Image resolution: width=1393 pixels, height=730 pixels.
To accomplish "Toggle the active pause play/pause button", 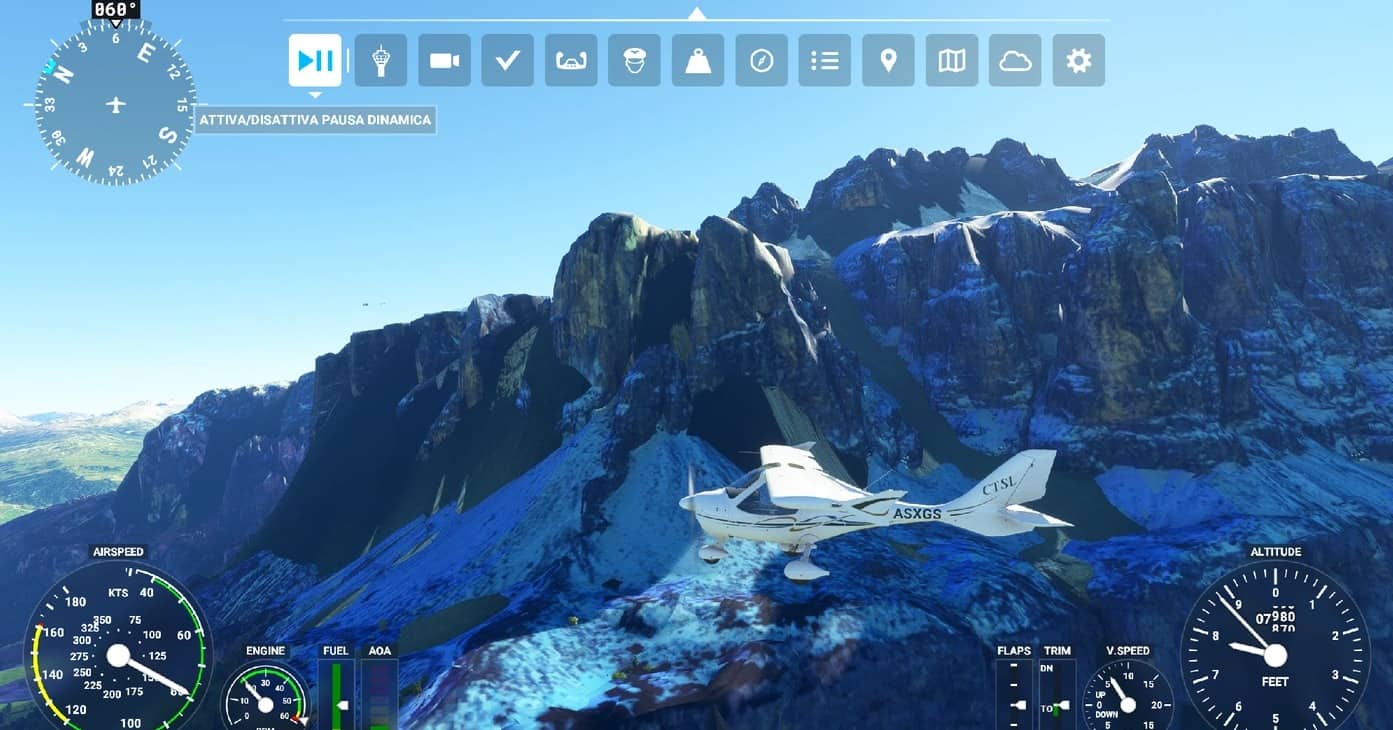I will [315, 60].
